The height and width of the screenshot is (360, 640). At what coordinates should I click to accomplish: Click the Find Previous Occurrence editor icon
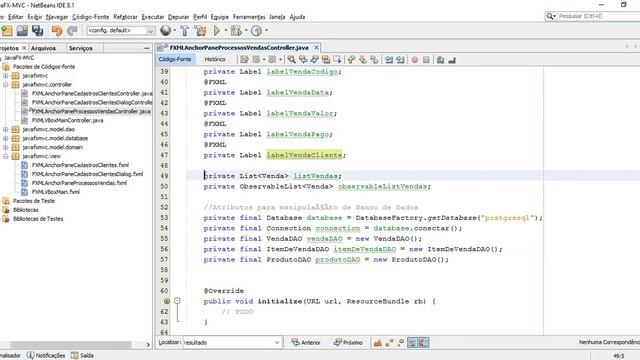[303, 60]
